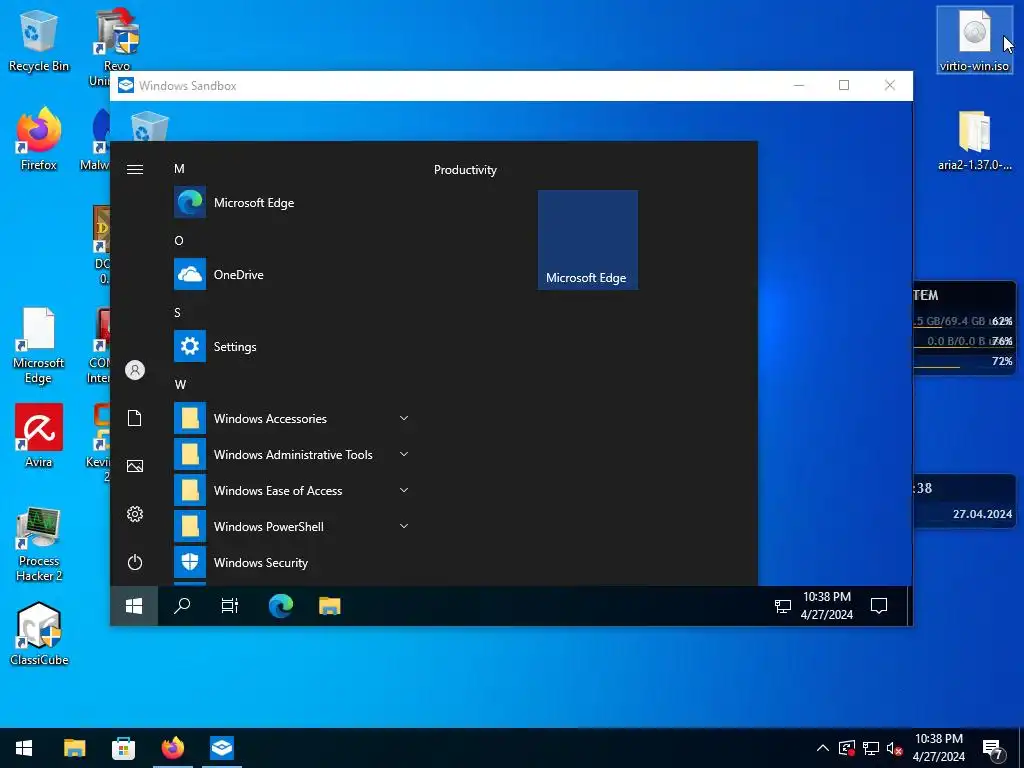Click the host taskbar clock

[x=938, y=748]
